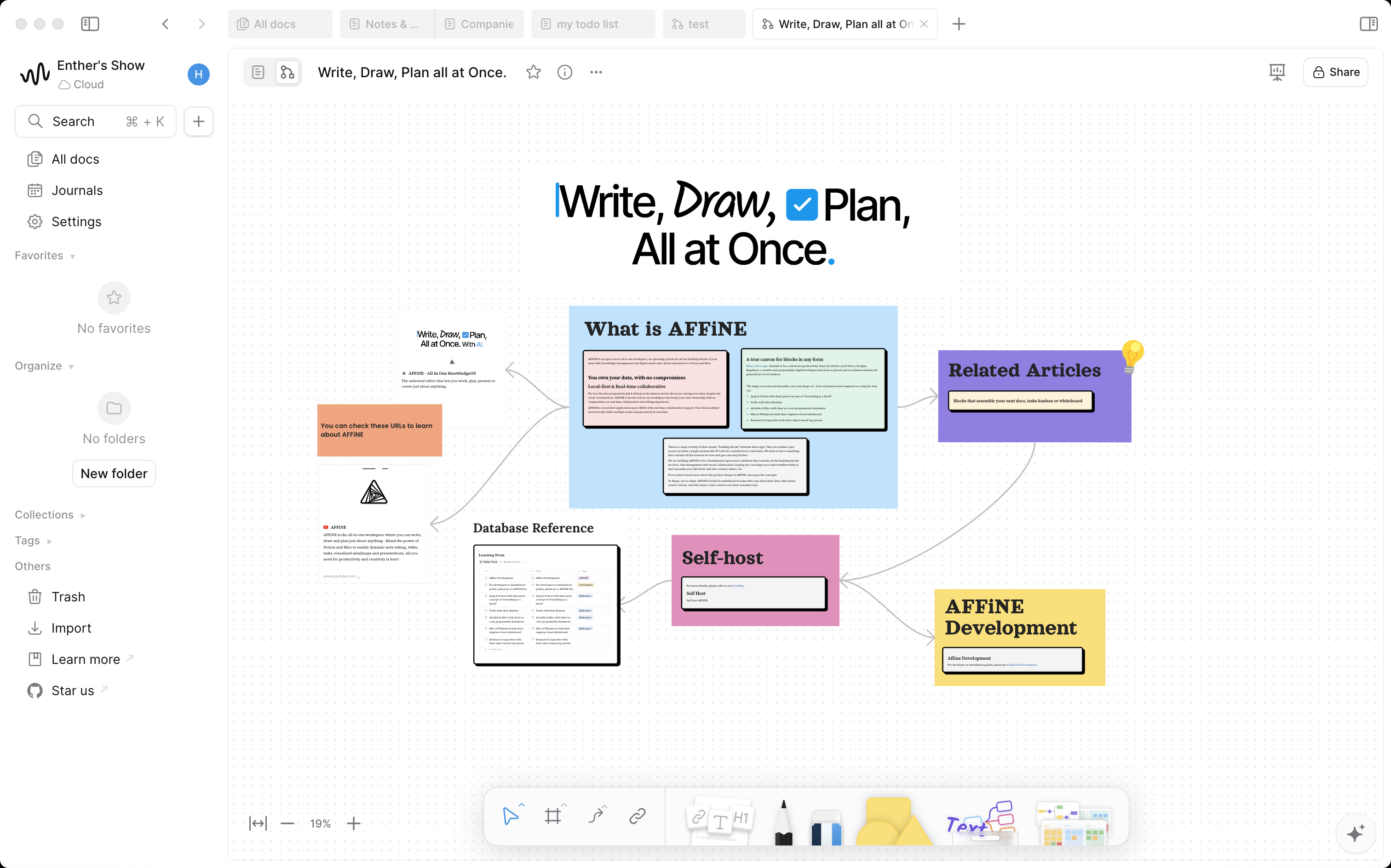
Task: Choose the pen drawing tool
Action: tap(783, 822)
